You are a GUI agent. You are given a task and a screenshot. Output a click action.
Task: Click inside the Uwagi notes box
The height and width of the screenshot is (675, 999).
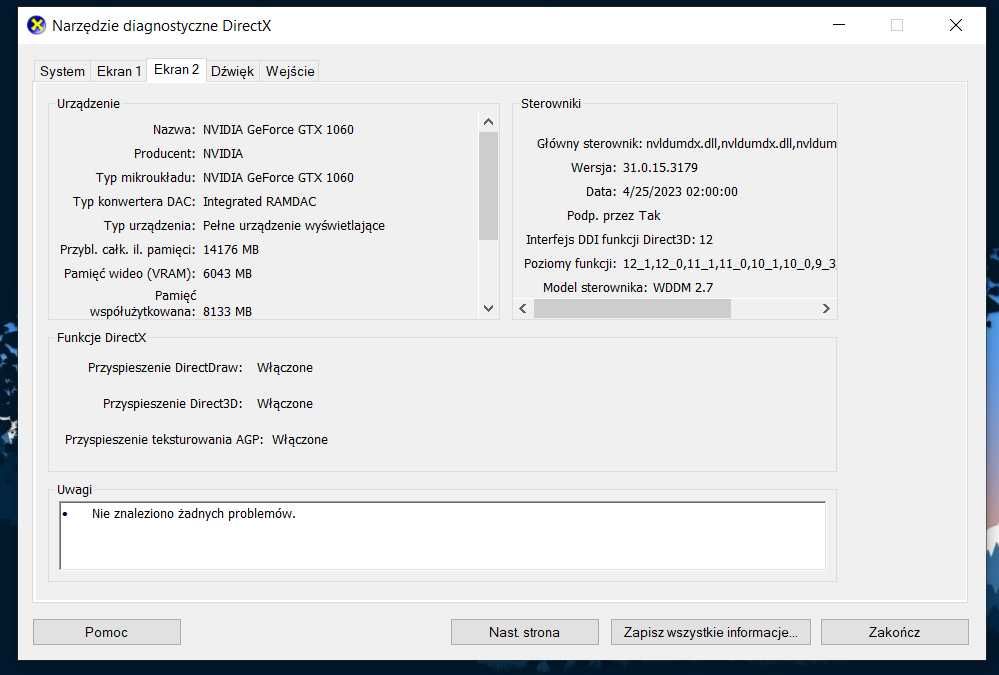click(x=443, y=535)
